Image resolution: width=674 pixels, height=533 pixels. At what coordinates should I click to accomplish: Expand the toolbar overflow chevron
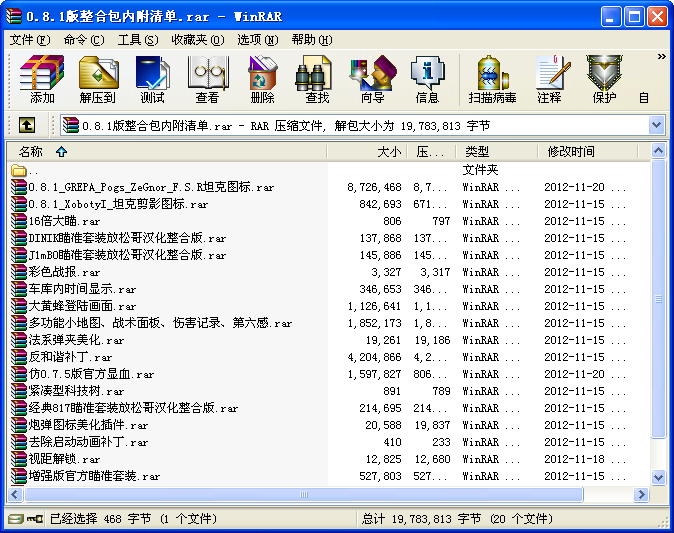[662, 56]
